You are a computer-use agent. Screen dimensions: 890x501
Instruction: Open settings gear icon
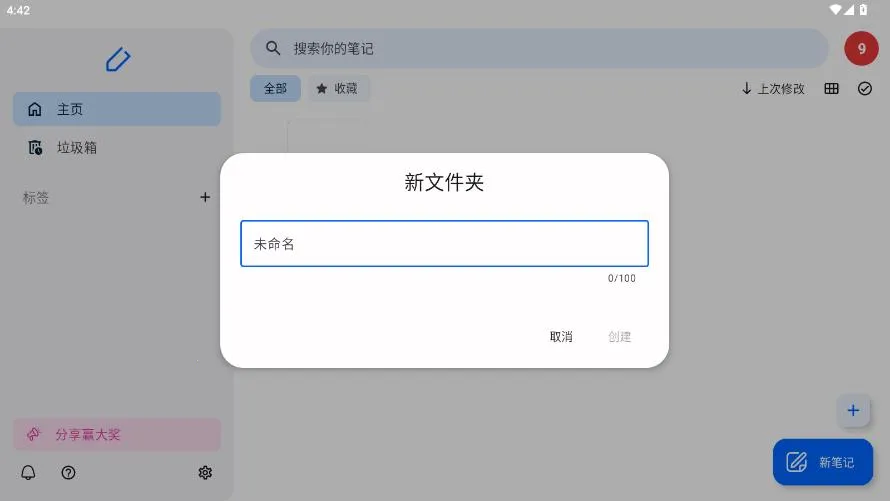pyautogui.click(x=205, y=473)
